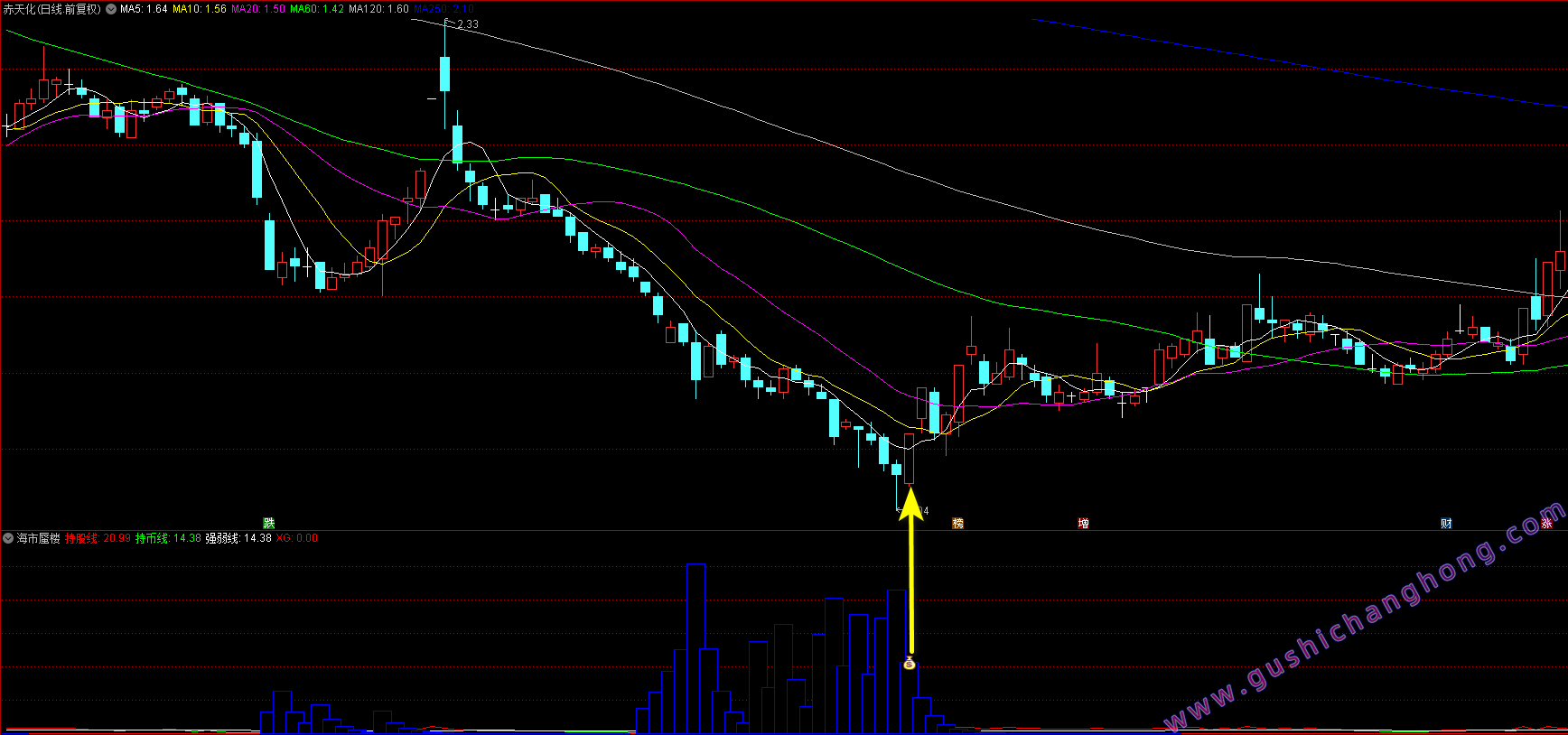This screenshot has width=1568, height=735.
Task: Select the blue MA250 label
Action: coord(443,9)
